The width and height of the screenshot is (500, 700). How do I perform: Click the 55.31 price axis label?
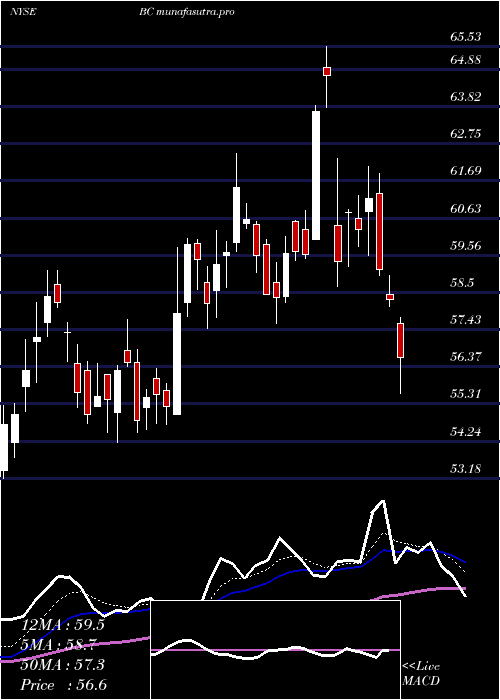[466, 394]
